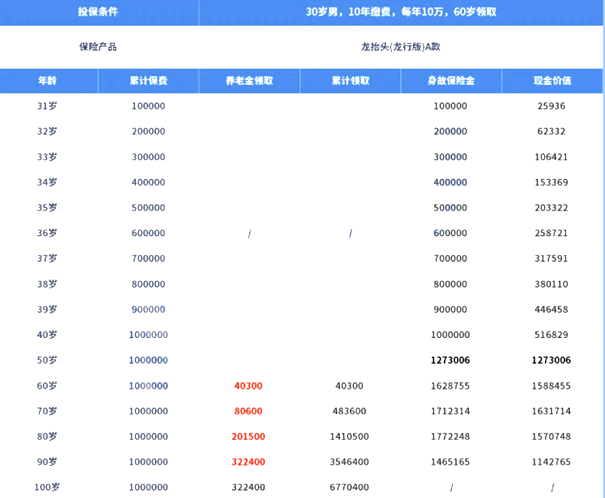Click cash value 1570748
The height and width of the screenshot is (498, 605).
click(x=551, y=437)
